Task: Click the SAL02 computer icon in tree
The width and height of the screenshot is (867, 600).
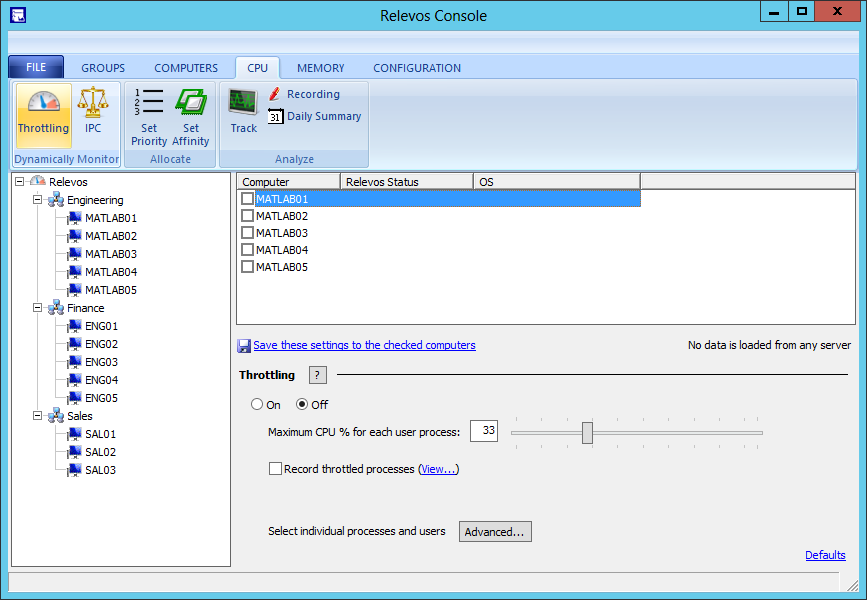Action: click(x=74, y=452)
